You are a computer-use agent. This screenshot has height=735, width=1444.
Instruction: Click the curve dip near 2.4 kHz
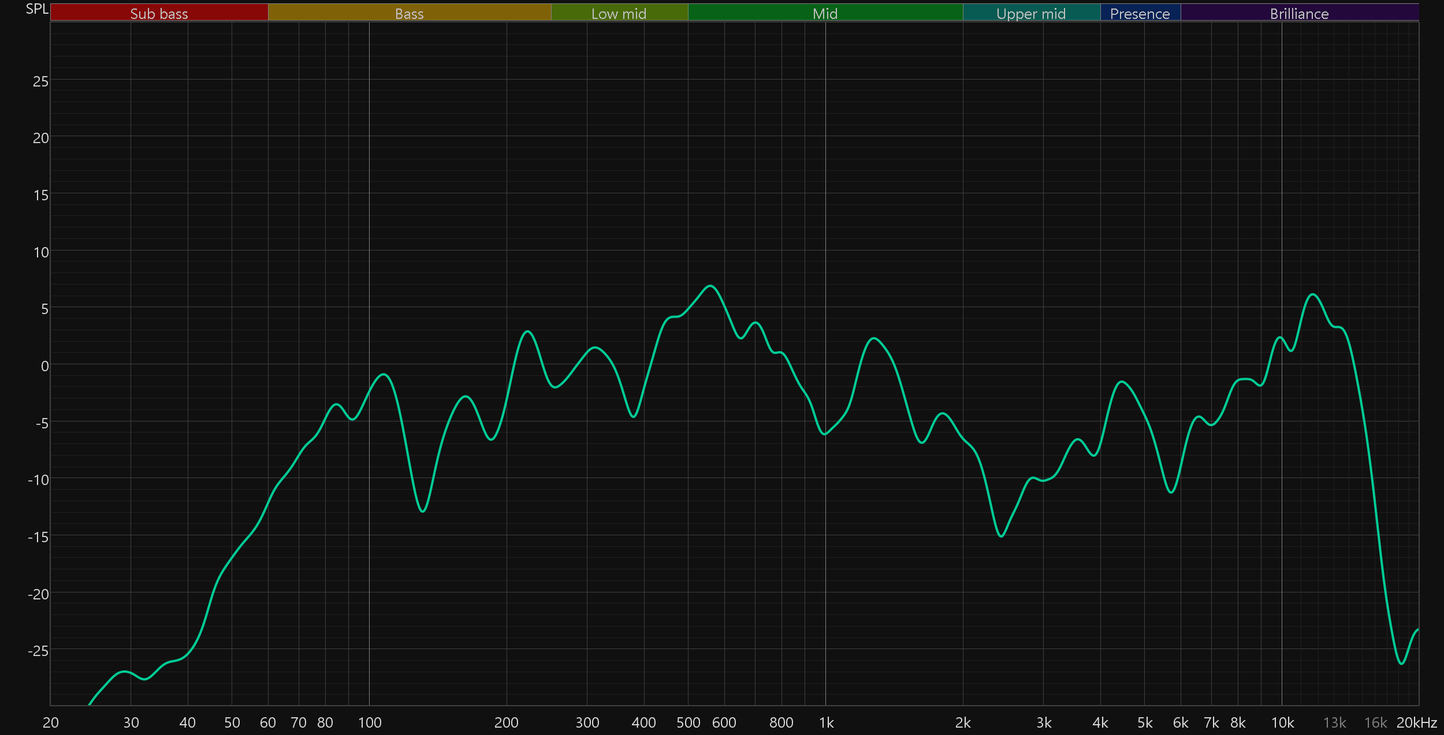coord(1001,536)
